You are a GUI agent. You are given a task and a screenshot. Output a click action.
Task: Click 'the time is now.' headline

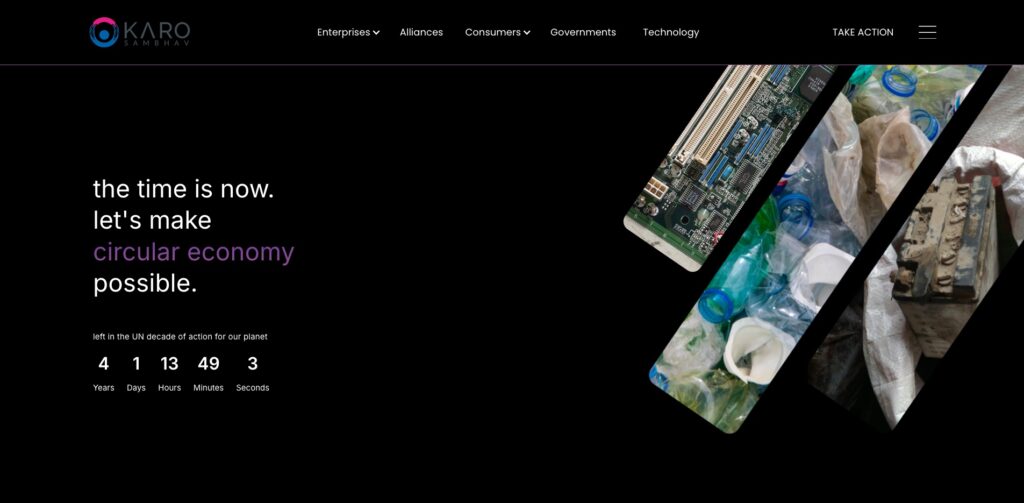pos(184,189)
